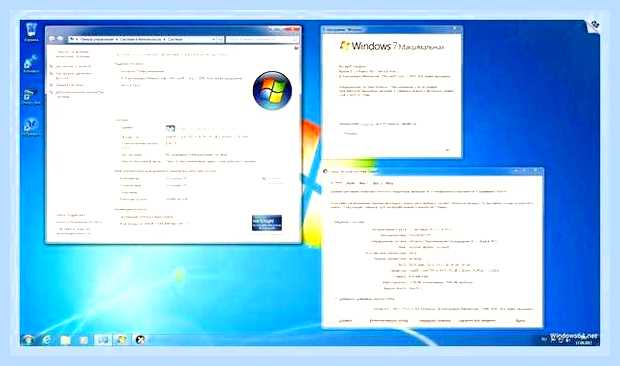Switch to the About Windows taskbar button
This screenshot has width=620, height=366.
coord(121,340)
